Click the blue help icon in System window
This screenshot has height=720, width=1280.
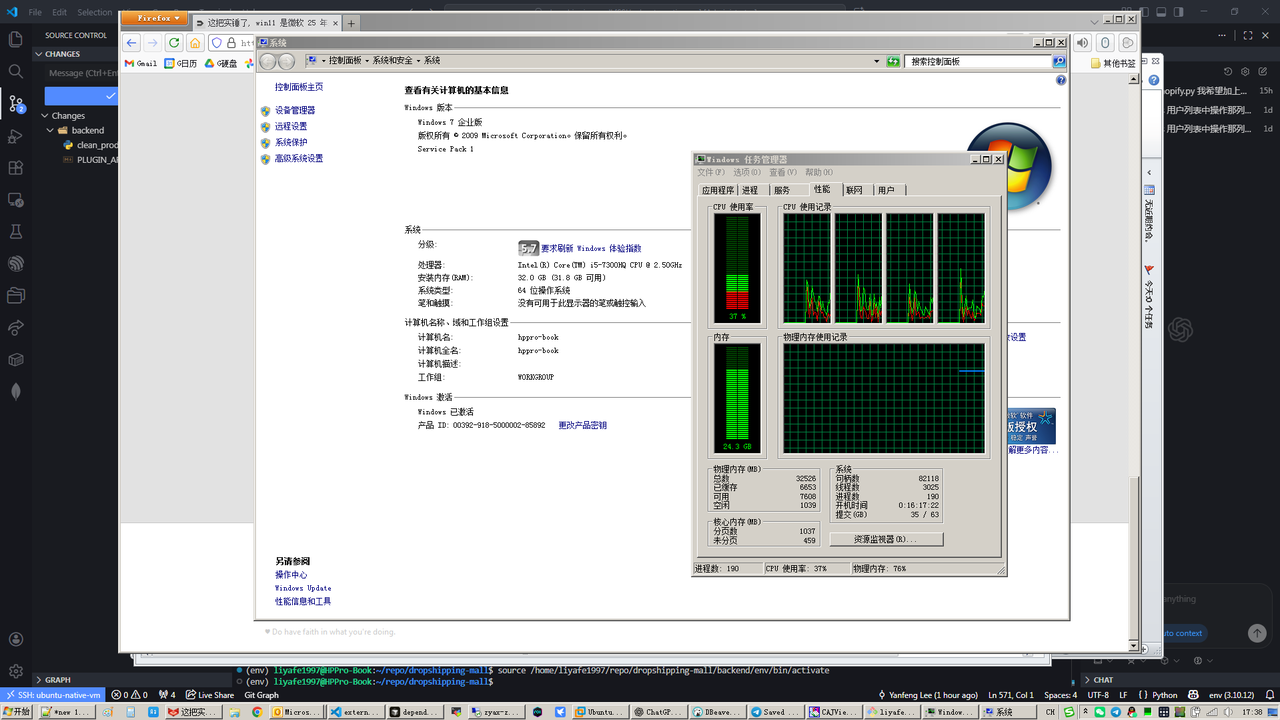click(x=1061, y=80)
